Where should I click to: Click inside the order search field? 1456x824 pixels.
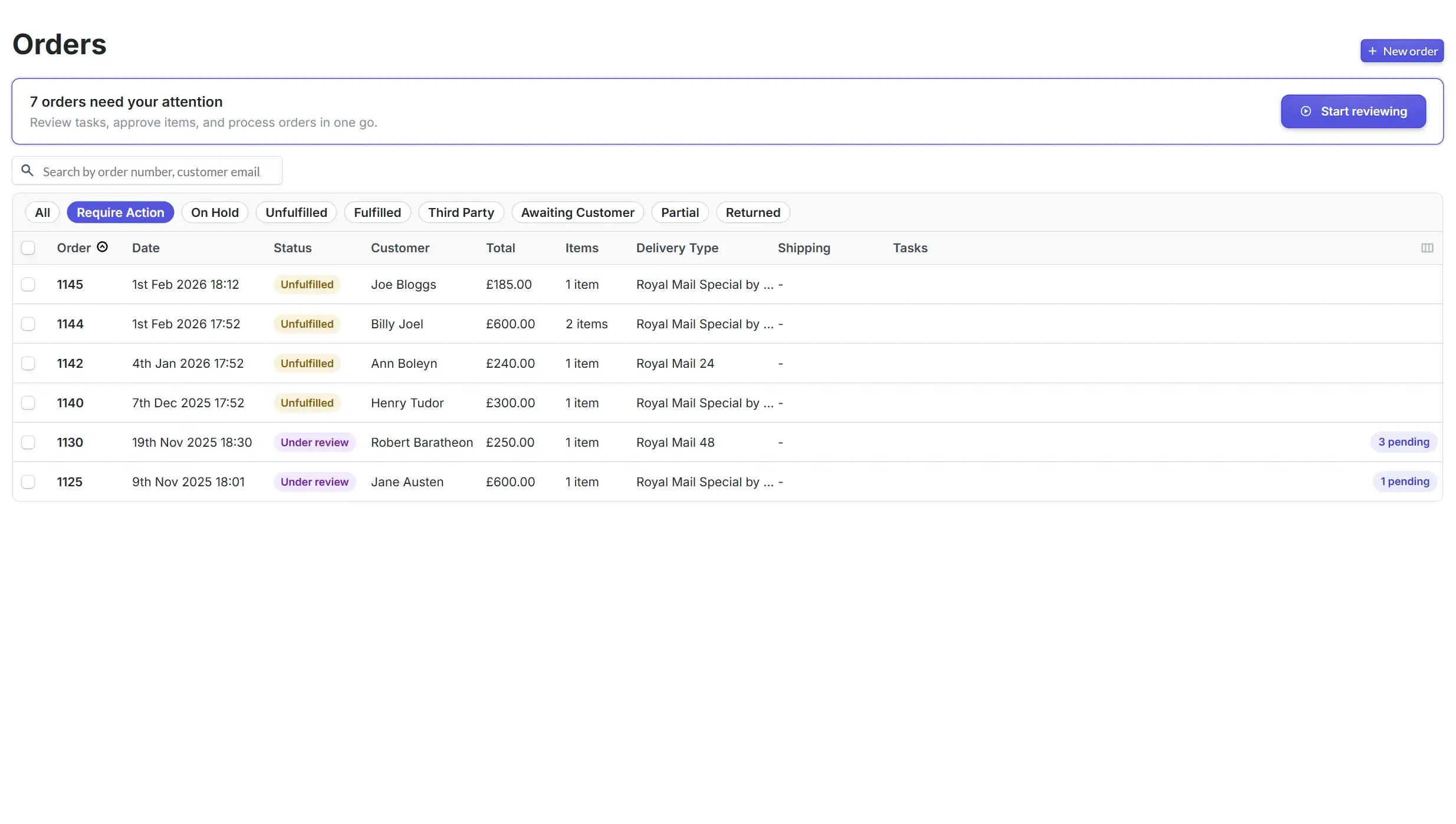coord(147,171)
